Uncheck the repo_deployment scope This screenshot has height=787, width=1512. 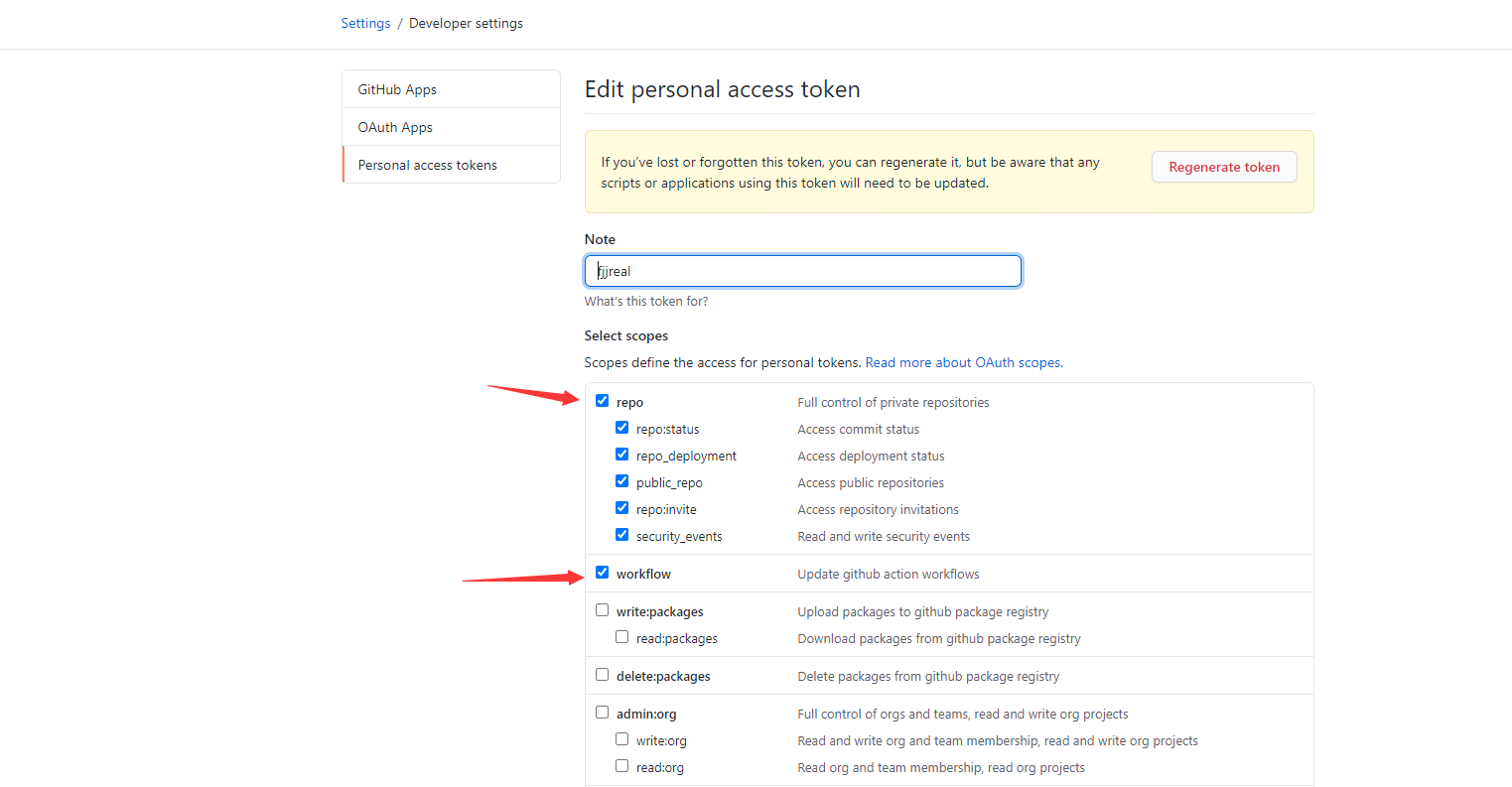[622, 454]
